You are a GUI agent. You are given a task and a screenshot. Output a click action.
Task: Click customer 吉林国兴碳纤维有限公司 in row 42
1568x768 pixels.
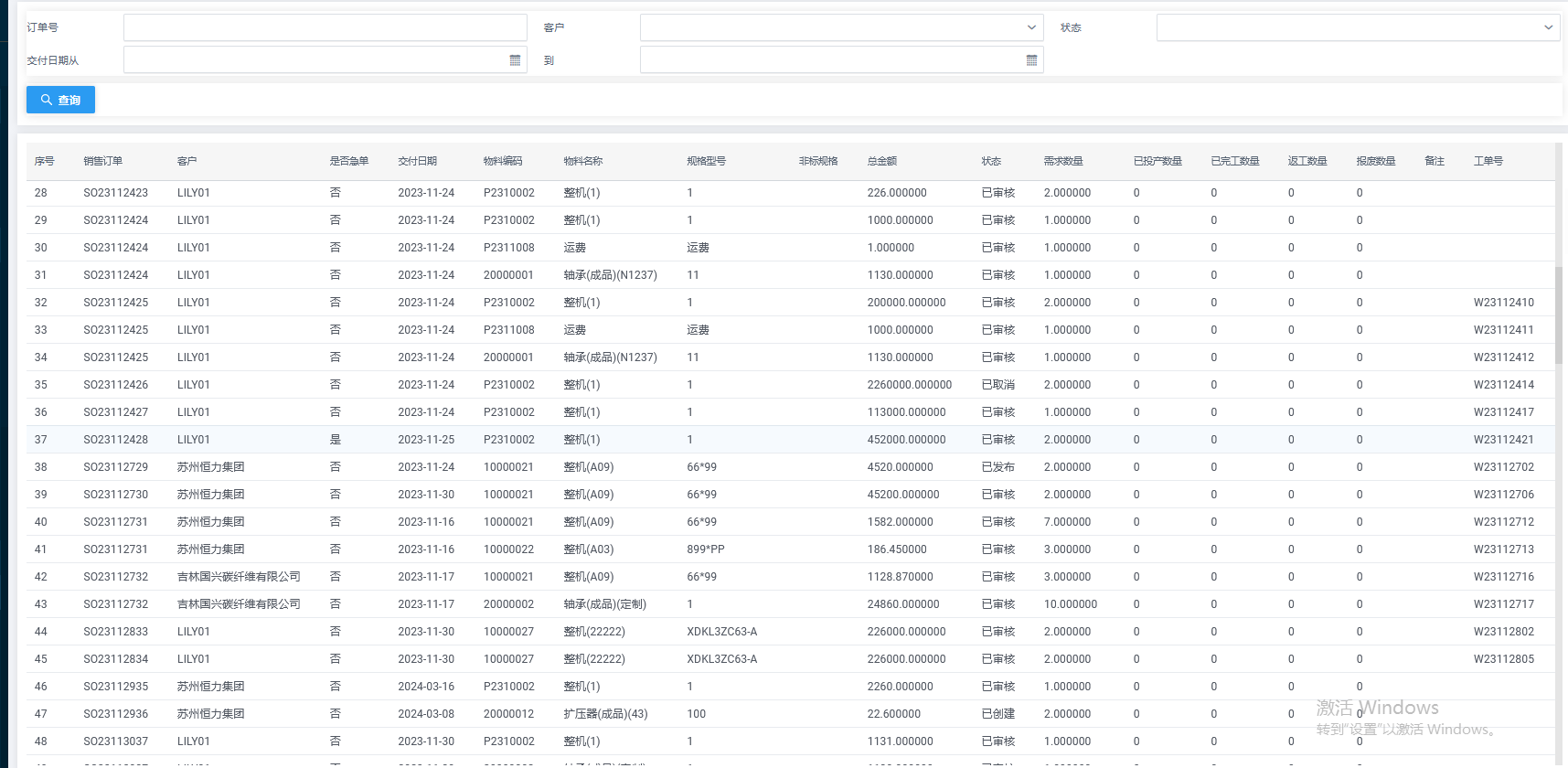pos(239,577)
